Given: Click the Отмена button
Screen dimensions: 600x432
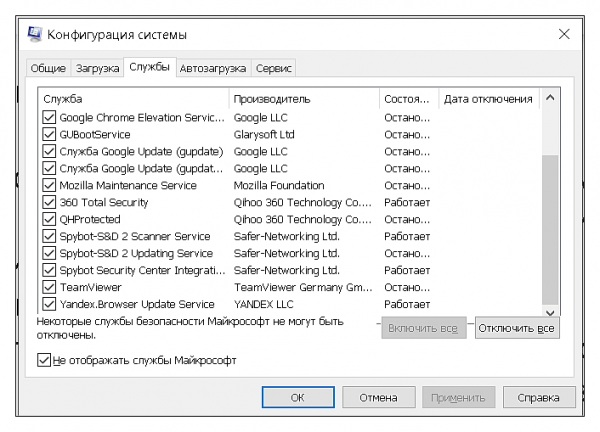Looking at the screenshot, I should [x=378, y=397].
